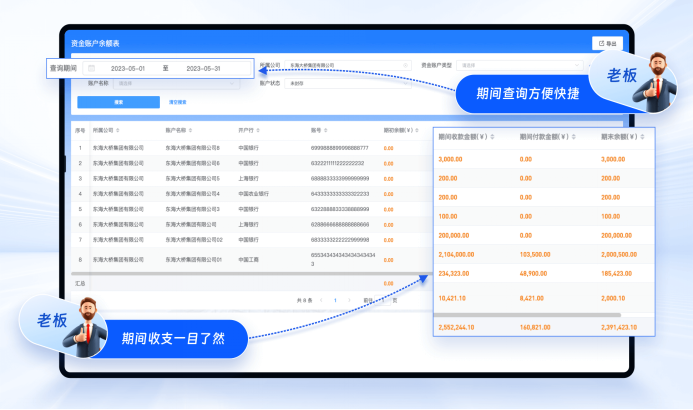This screenshot has width=693, height=410.
Task: Select page number 1 in pagination
Action: 336,300
